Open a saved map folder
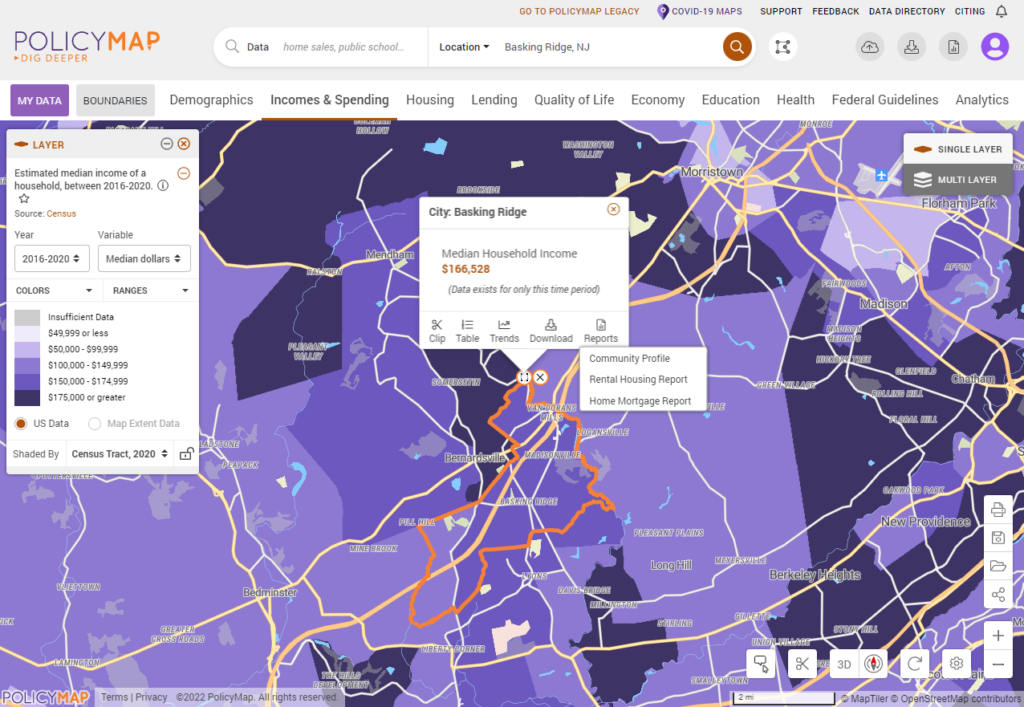This screenshot has width=1024, height=707. click(x=998, y=566)
